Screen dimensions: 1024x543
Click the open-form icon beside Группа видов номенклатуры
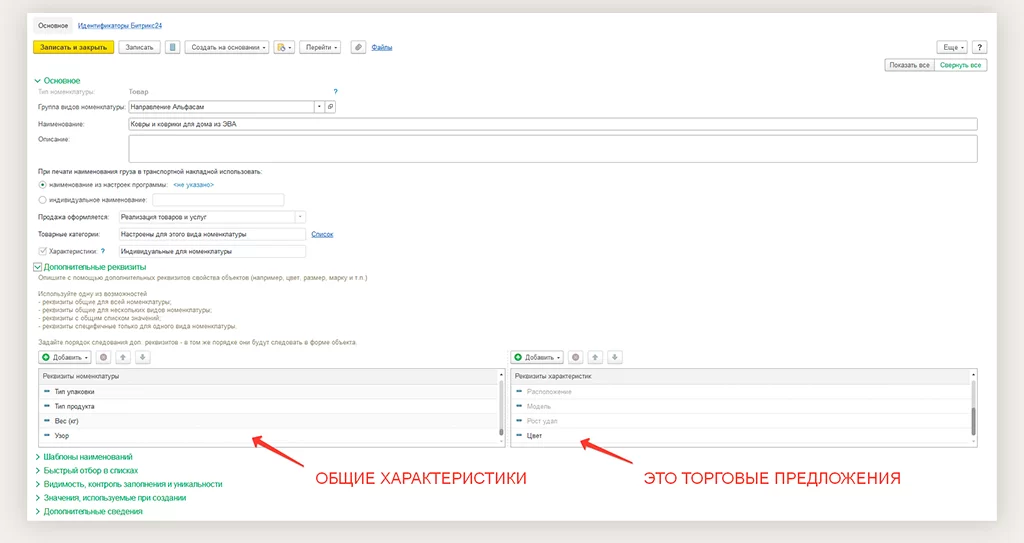tap(331, 106)
